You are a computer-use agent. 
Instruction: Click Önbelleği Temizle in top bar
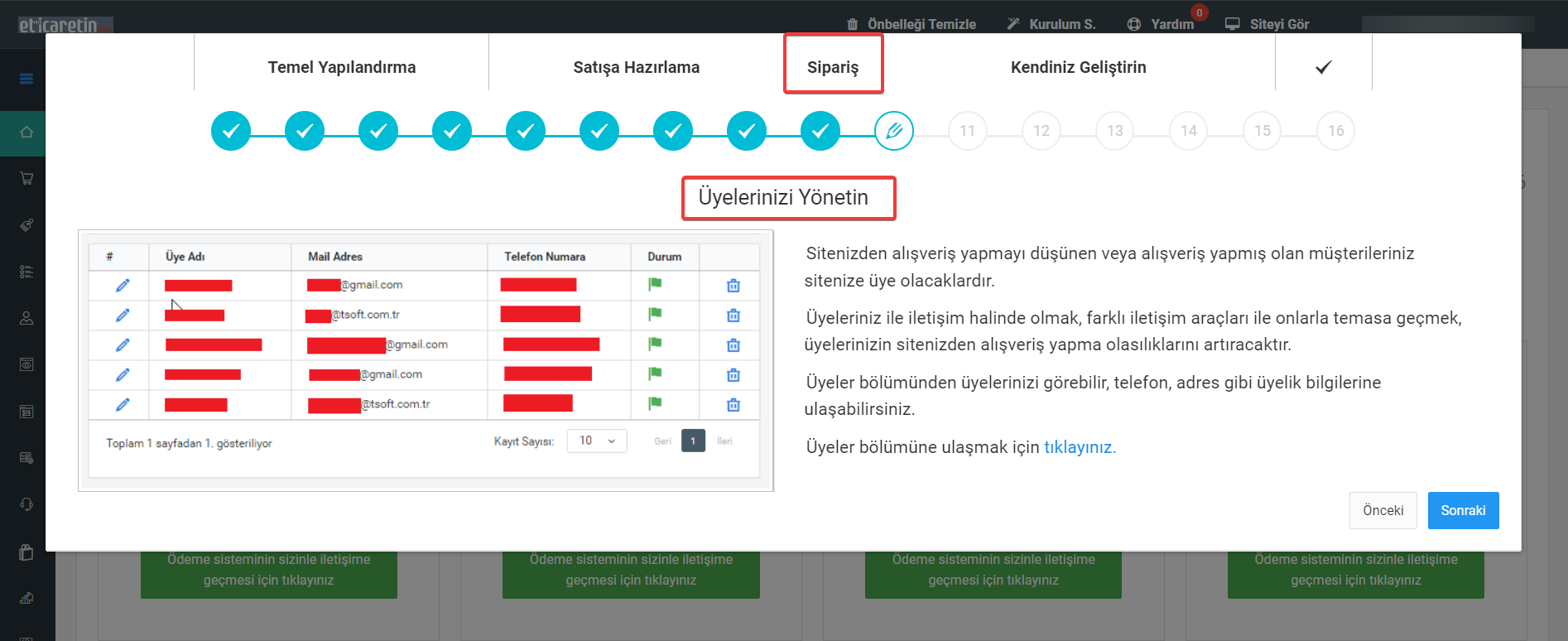[x=921, y=24]
